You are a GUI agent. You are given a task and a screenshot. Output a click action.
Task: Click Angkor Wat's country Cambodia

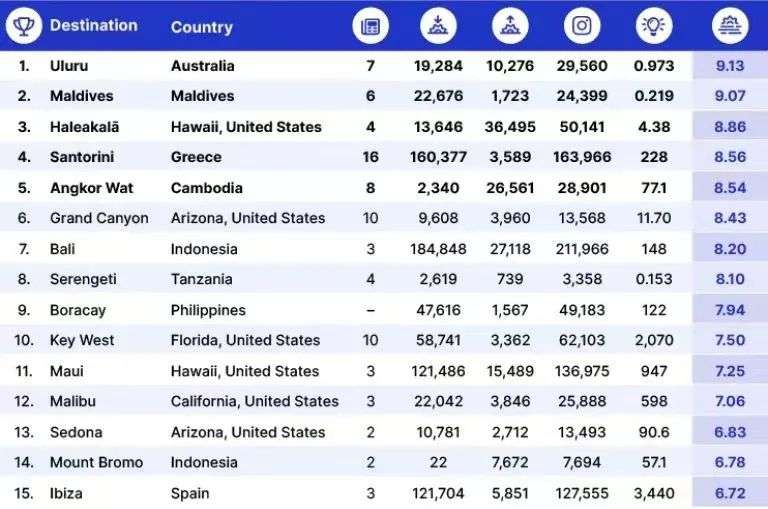207,188
